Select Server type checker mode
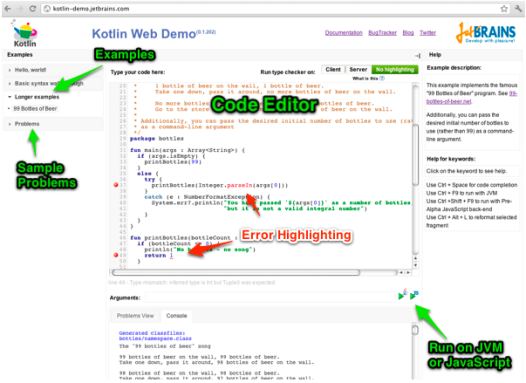 point(358,69)
